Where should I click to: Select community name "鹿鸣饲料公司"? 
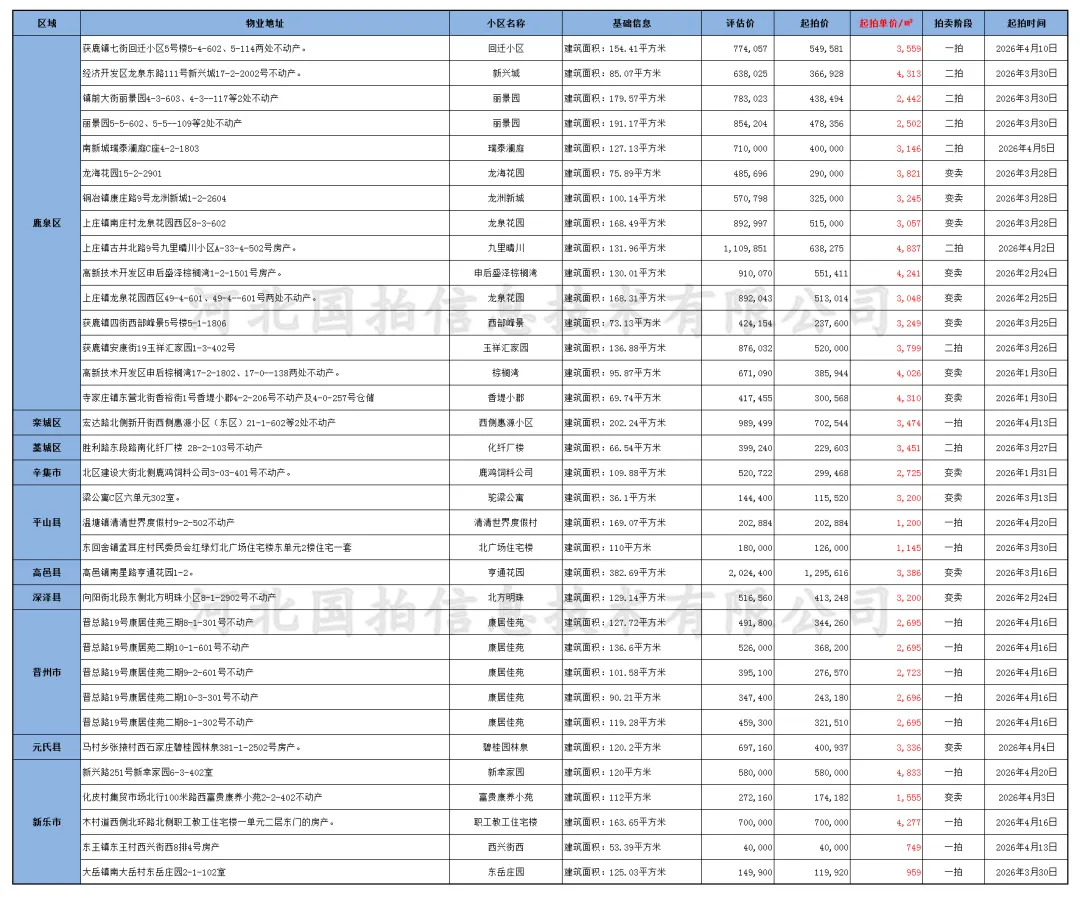(506, 472)
